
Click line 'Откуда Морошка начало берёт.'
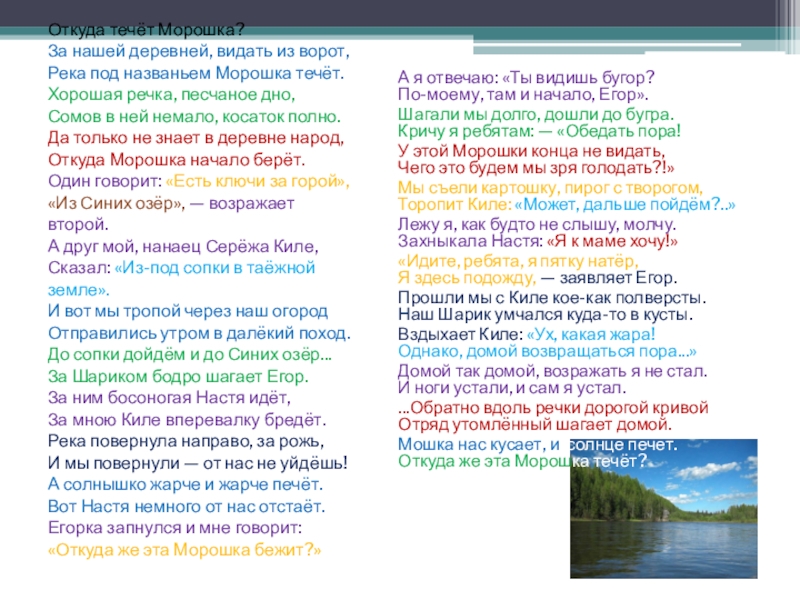point(177,160)
